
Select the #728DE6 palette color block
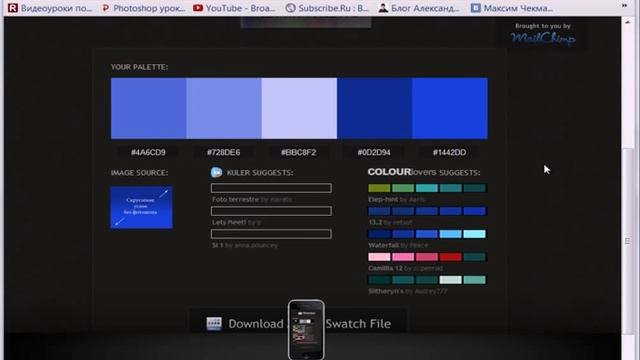tap(224, 108)
